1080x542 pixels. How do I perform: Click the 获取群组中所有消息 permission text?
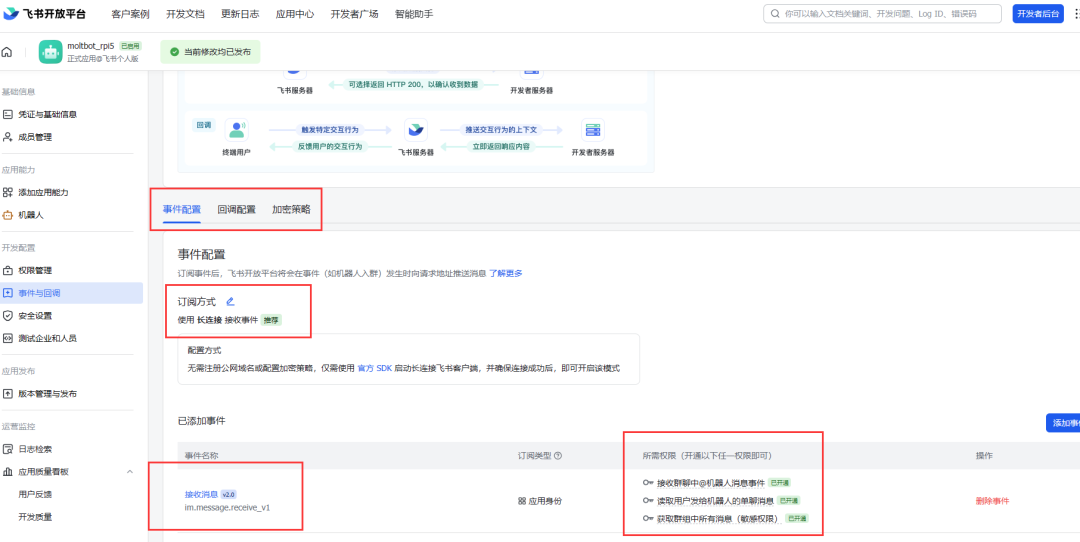pyautogui.click(x=719, y=518)
